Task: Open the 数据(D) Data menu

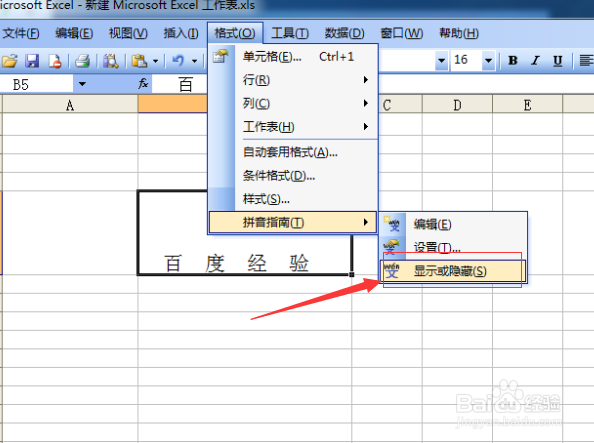Action: click(344, 33)
